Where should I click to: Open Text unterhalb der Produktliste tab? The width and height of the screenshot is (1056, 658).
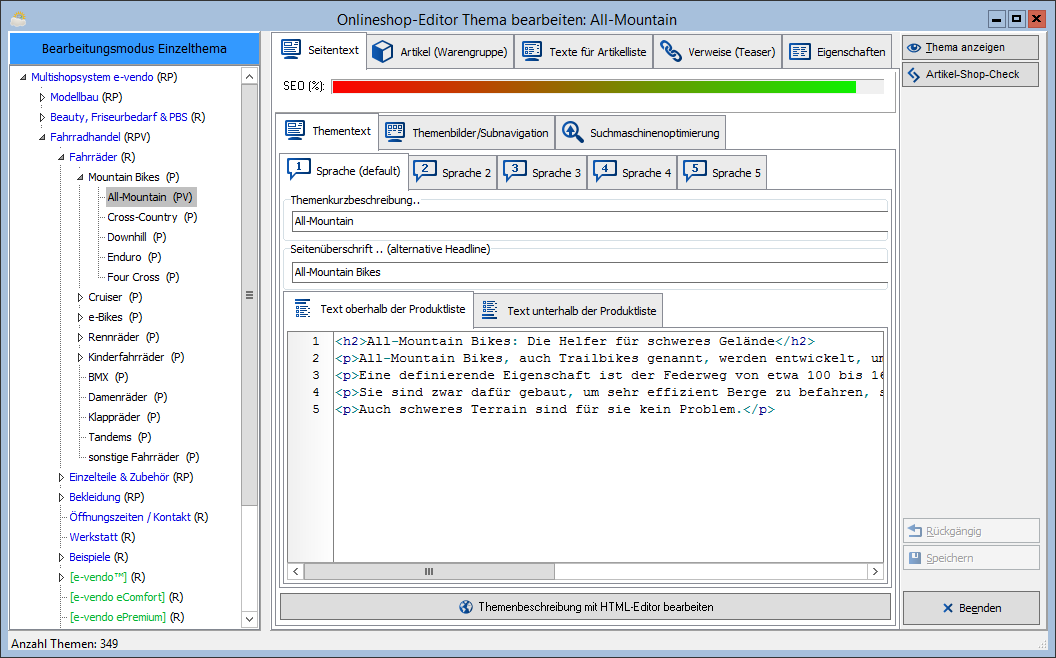point(568,310)
